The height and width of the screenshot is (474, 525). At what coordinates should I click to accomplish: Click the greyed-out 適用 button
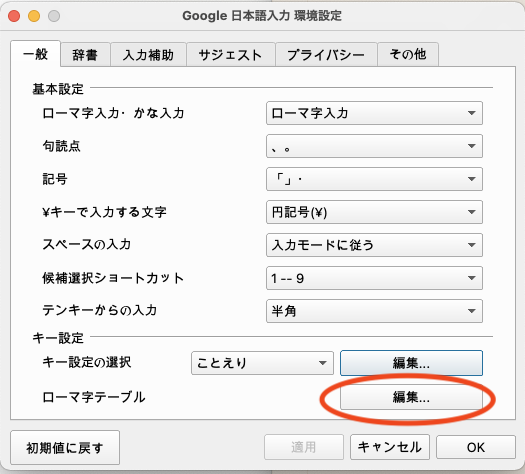pyautogui.click(x=304, y=447)
